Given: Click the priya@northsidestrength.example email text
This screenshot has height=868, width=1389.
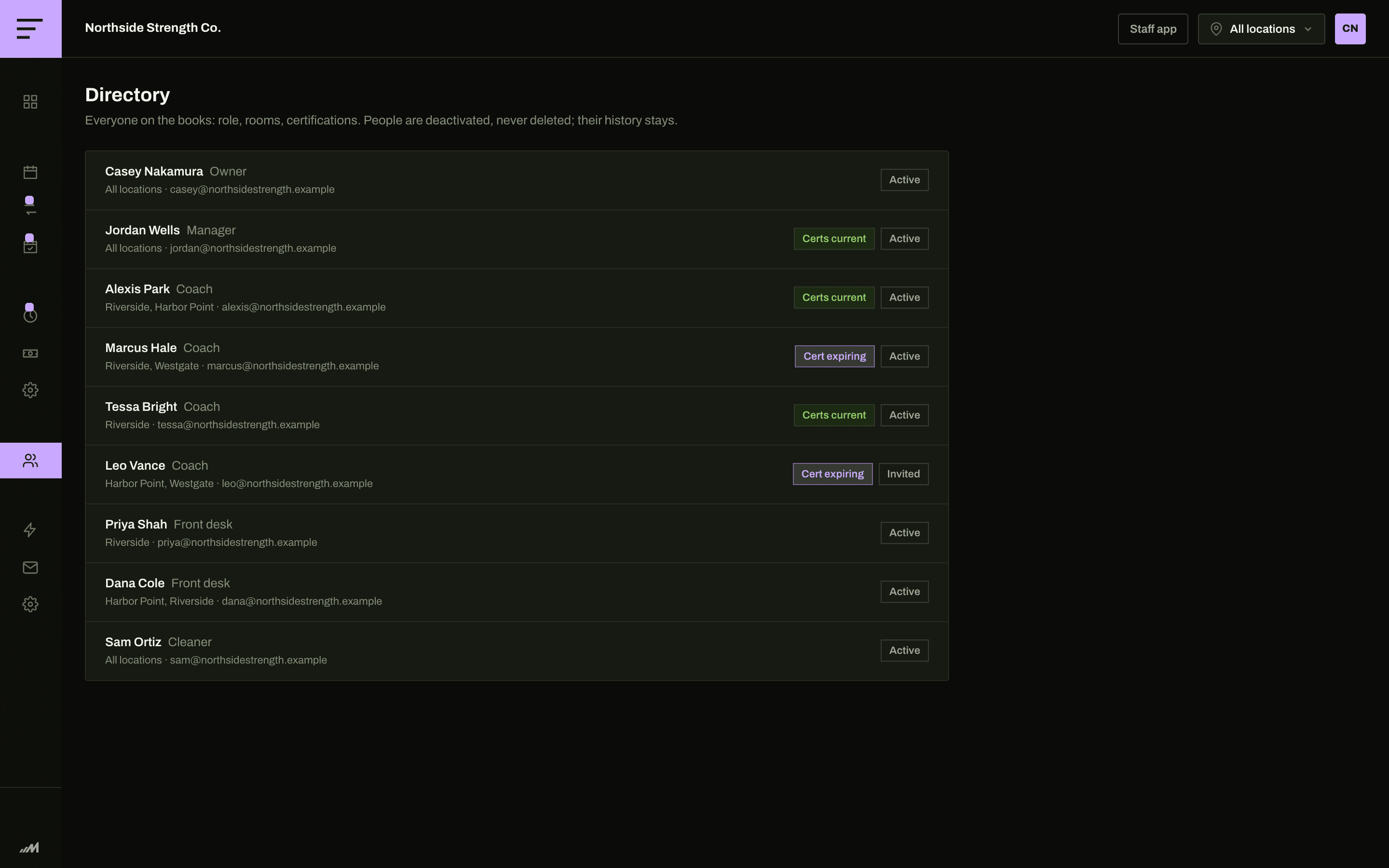Looking at the screenshot, I should click(237, 542).
